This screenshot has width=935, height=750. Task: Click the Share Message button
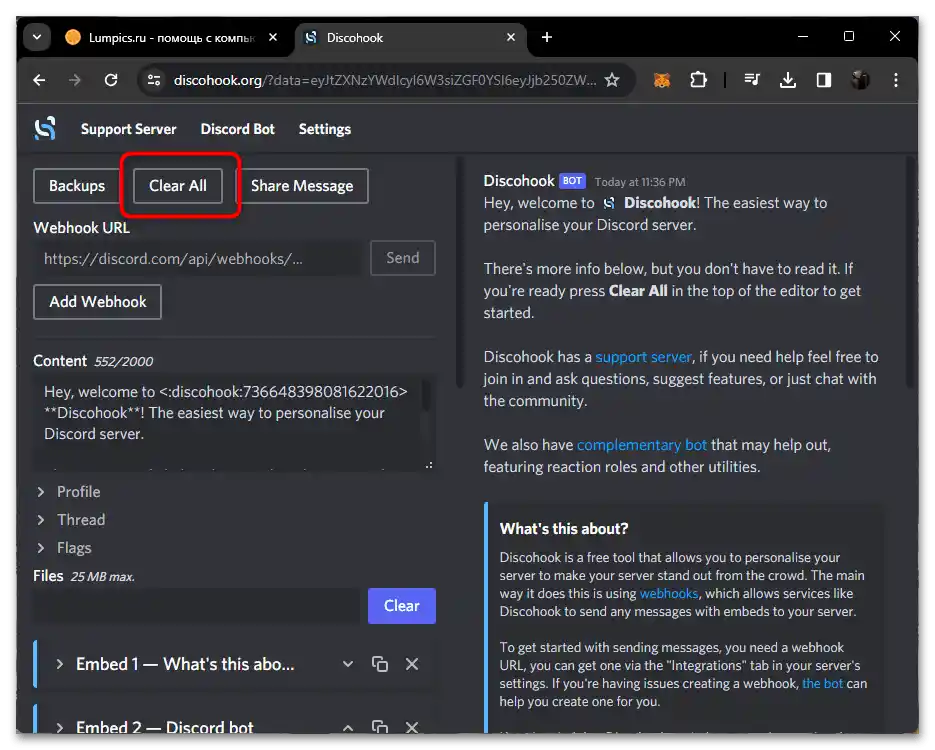302,186
